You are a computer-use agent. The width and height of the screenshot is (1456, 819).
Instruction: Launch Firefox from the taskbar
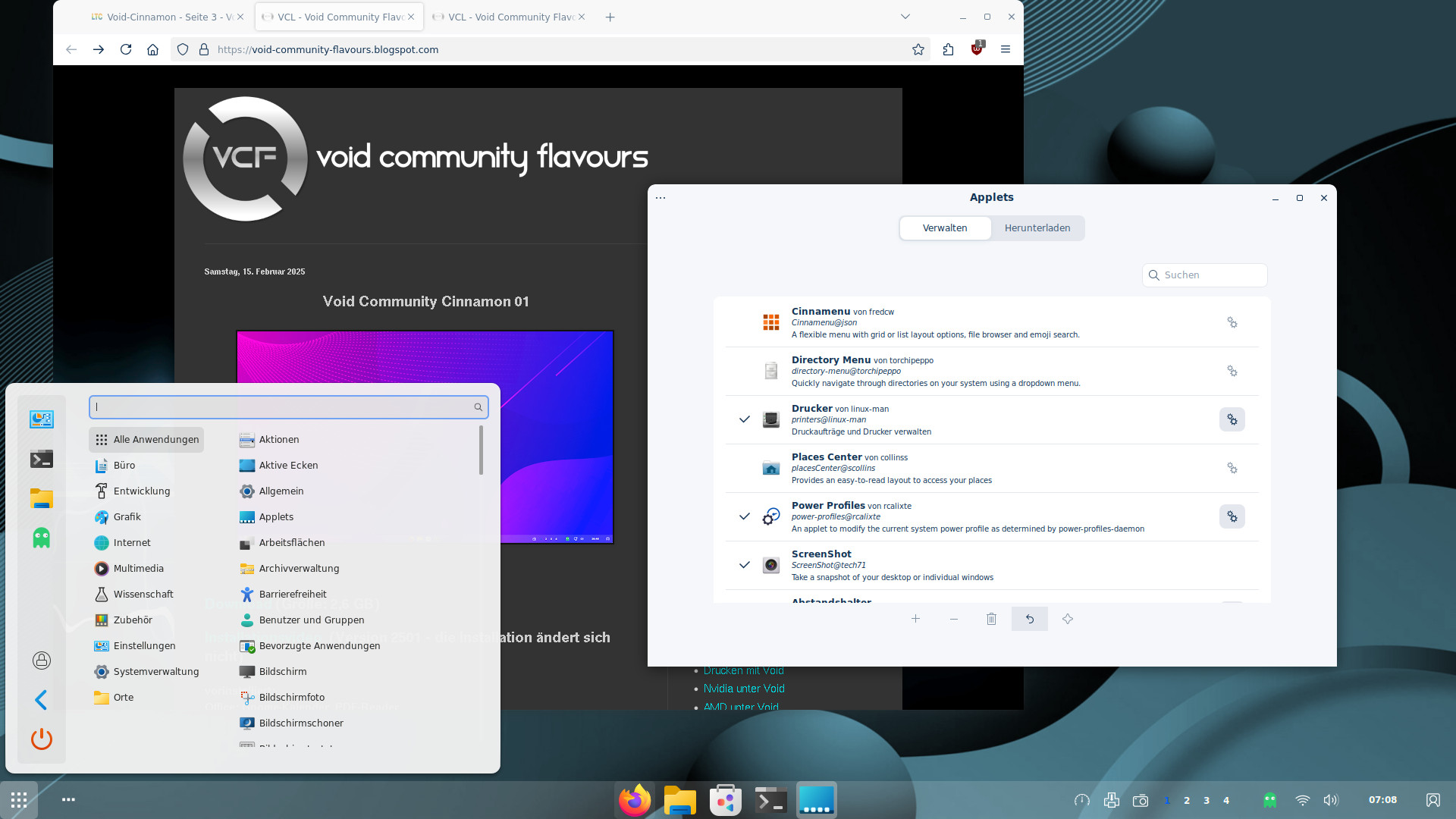tap(634, 800)
